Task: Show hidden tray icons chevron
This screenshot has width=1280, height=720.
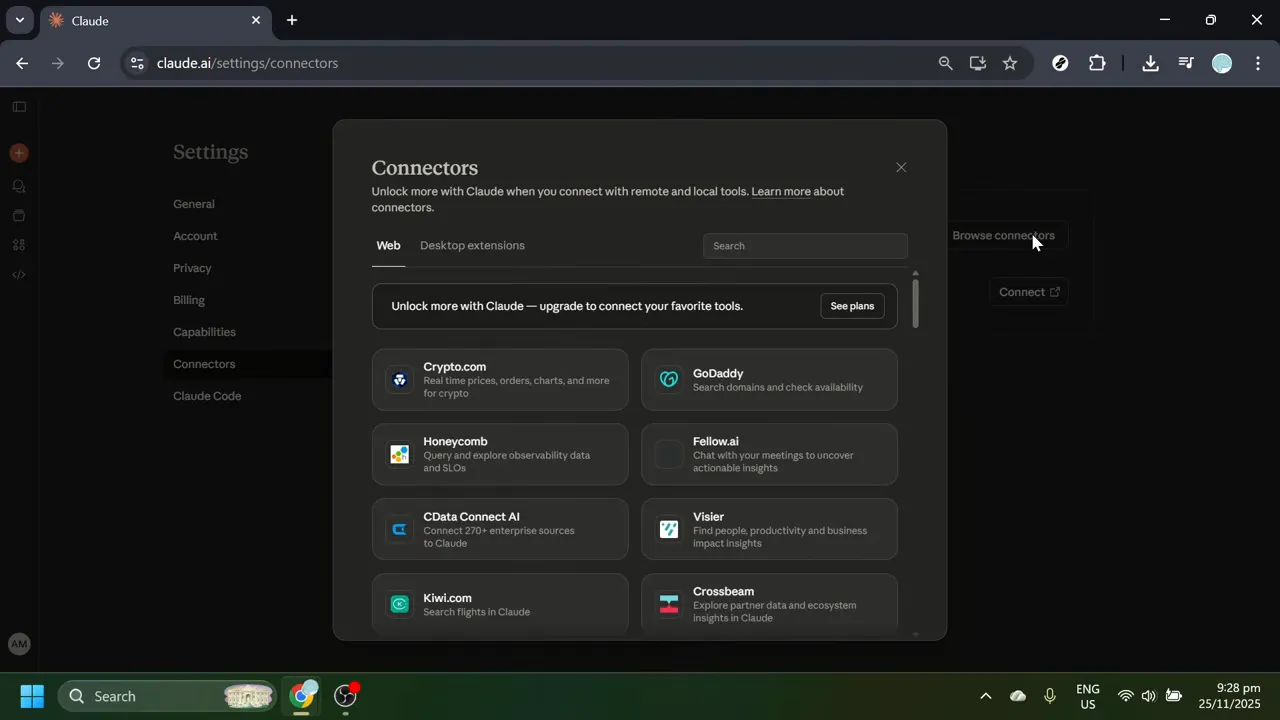Action: [x=985, y=696]
